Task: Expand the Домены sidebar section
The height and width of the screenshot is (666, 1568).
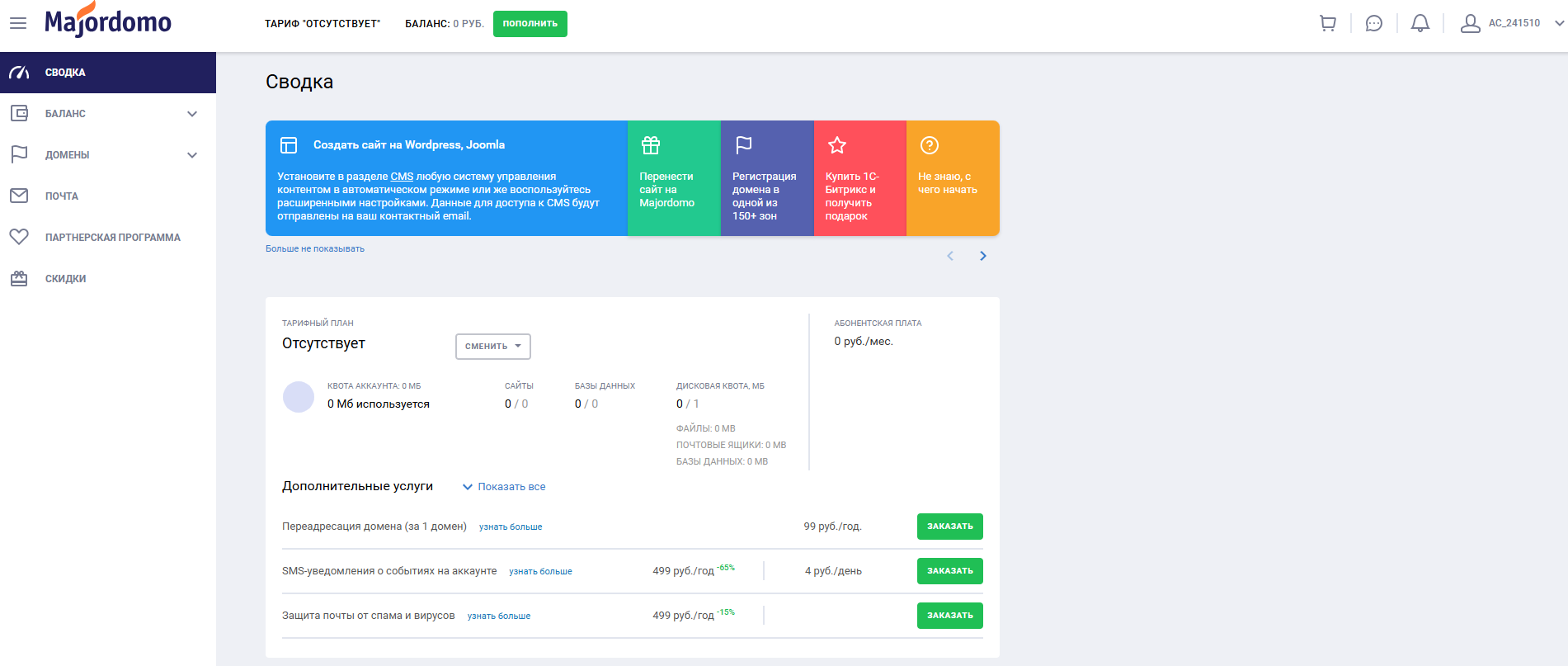Action: [191, 155]
